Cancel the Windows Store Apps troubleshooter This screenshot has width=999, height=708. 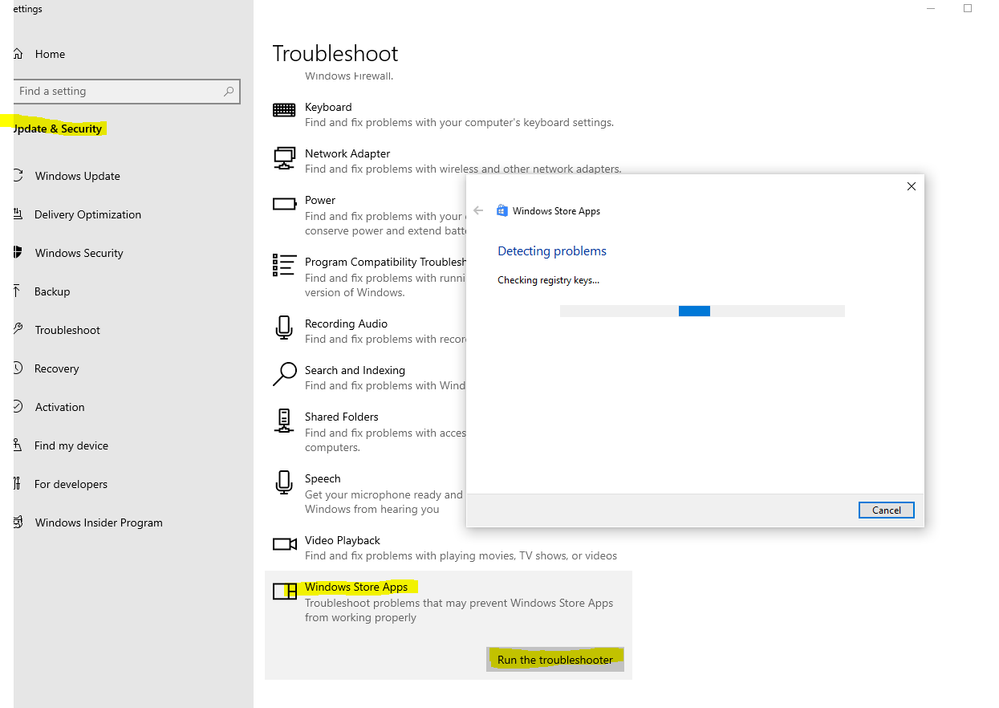(x=886, y=510)
